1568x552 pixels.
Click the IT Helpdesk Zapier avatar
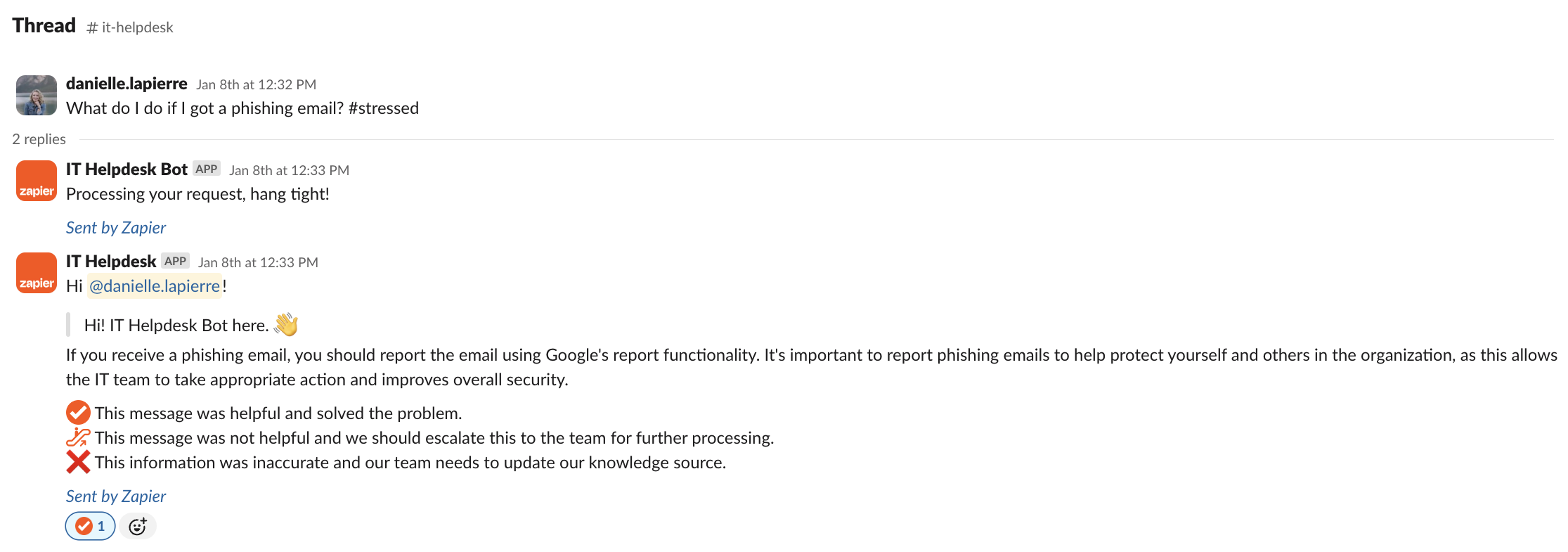click(x=37, y=273)
